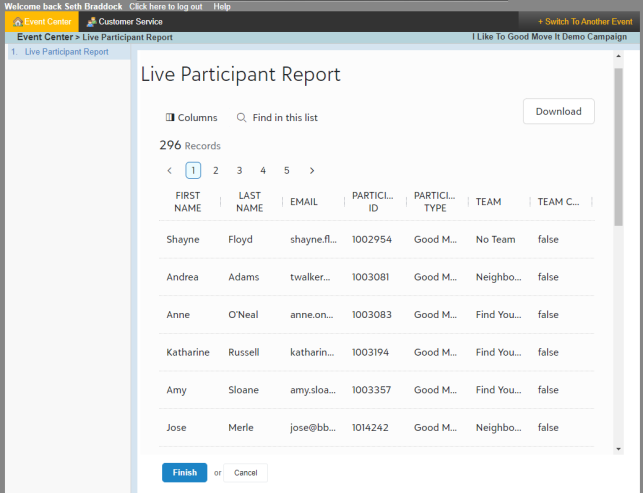Click 'Click here to log out' link
The width and height of the screenshot is (643, 493).
[166, 7]
